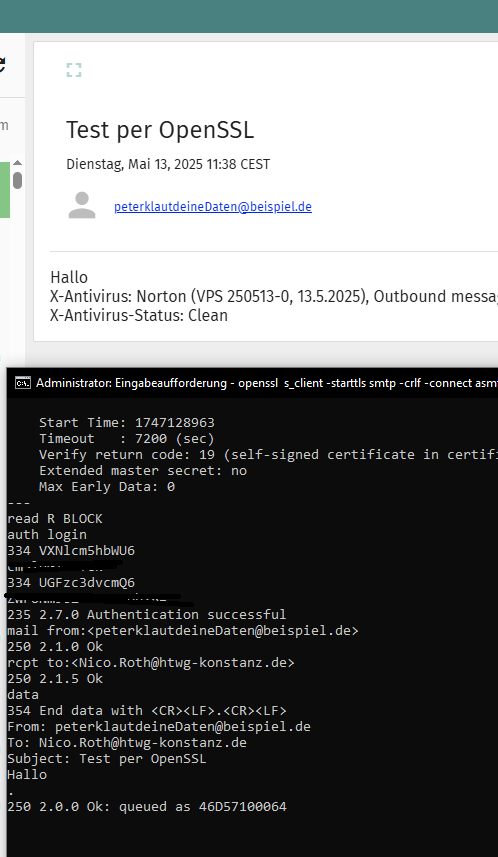Select the green highlighted mail list entry
The width and height of the screenshot is (498, 857).
click(5, 190)
